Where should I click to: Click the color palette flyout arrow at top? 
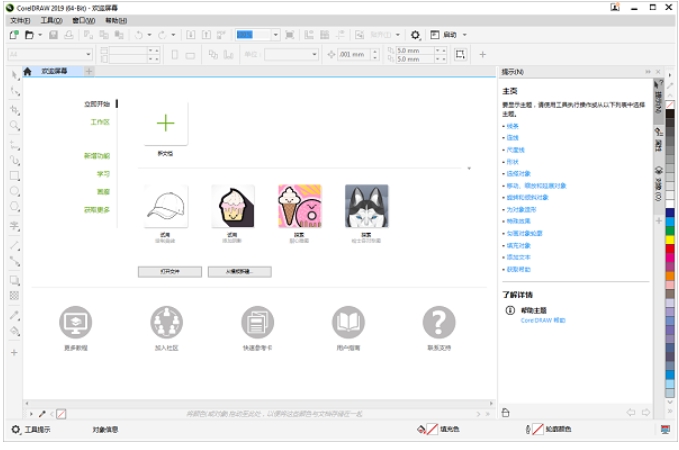[x=670, y=75]
